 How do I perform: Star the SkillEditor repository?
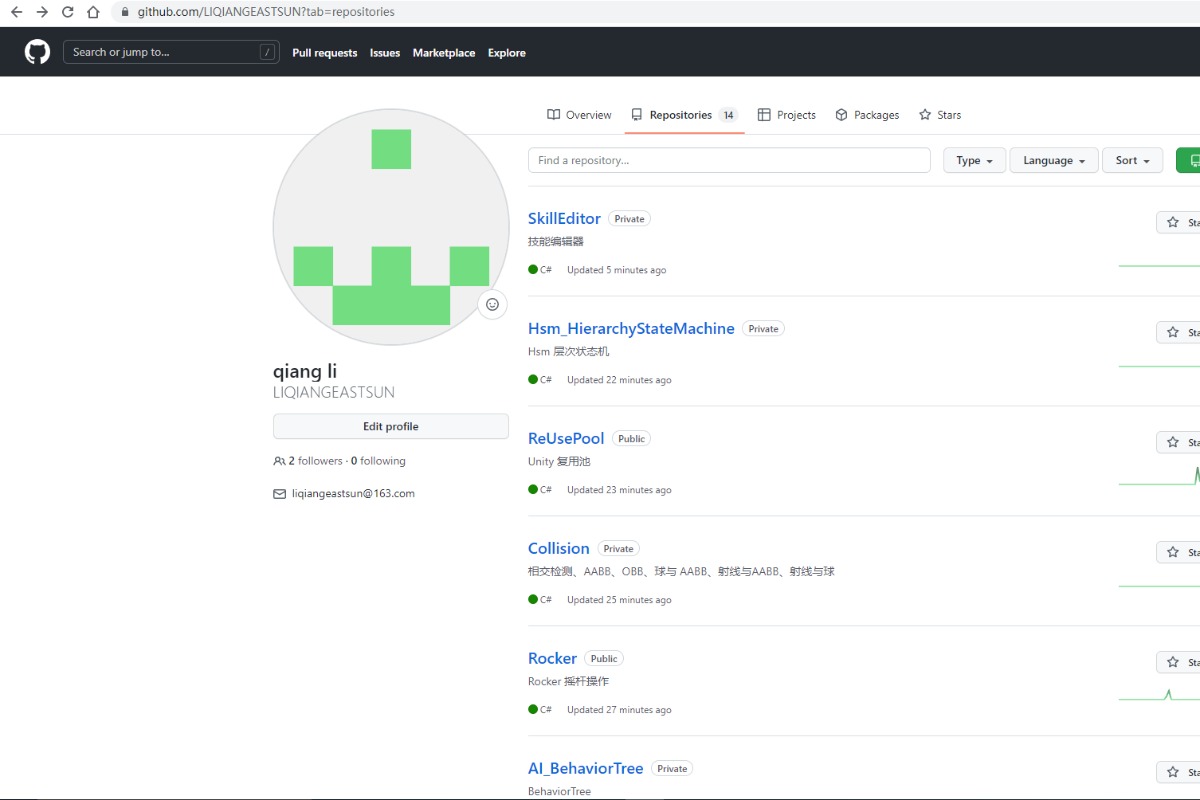tap(1178, 222)
